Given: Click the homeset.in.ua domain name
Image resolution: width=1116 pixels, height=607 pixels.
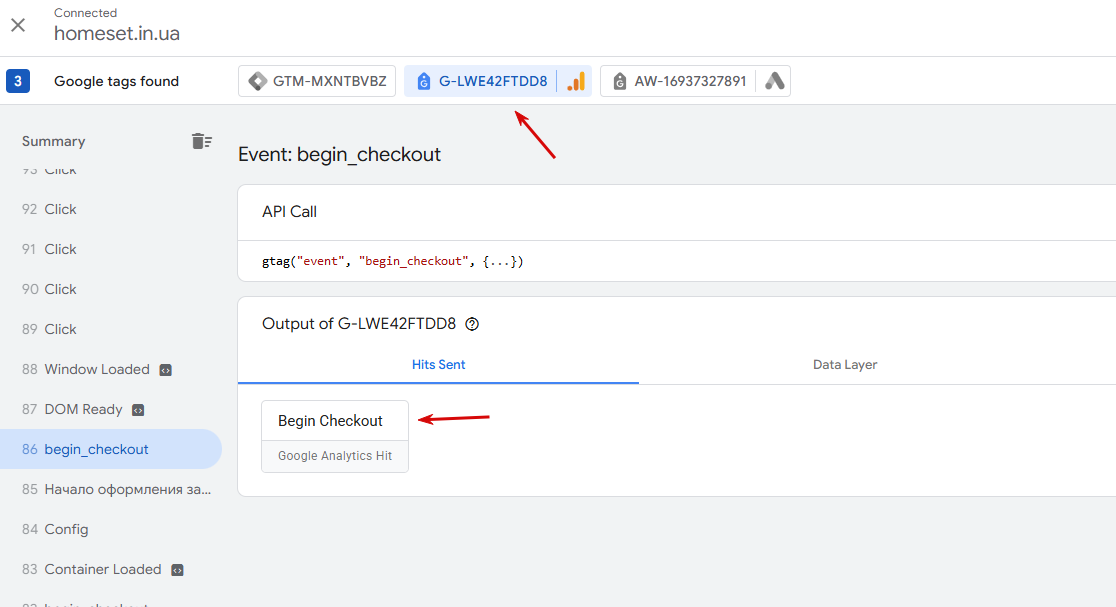Looking at the screenshot, I should [x=117, y=33].
